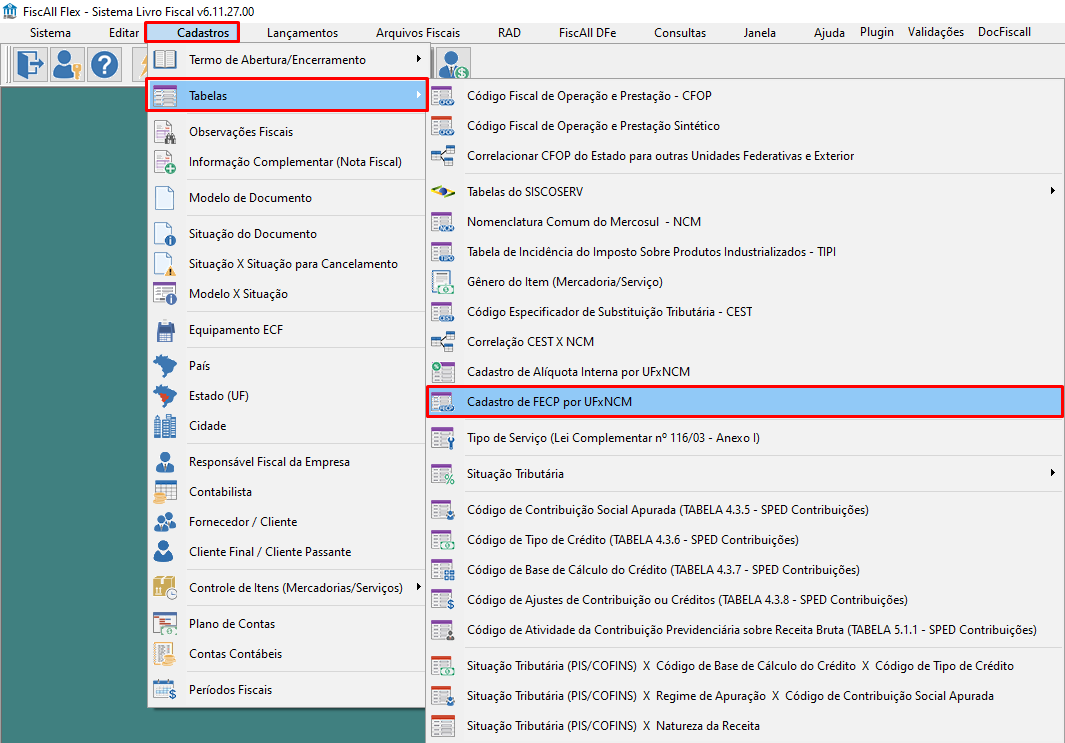Click the Situação Tributária percent icon
The image size is (1065, 743).
(x=443, y=474)
